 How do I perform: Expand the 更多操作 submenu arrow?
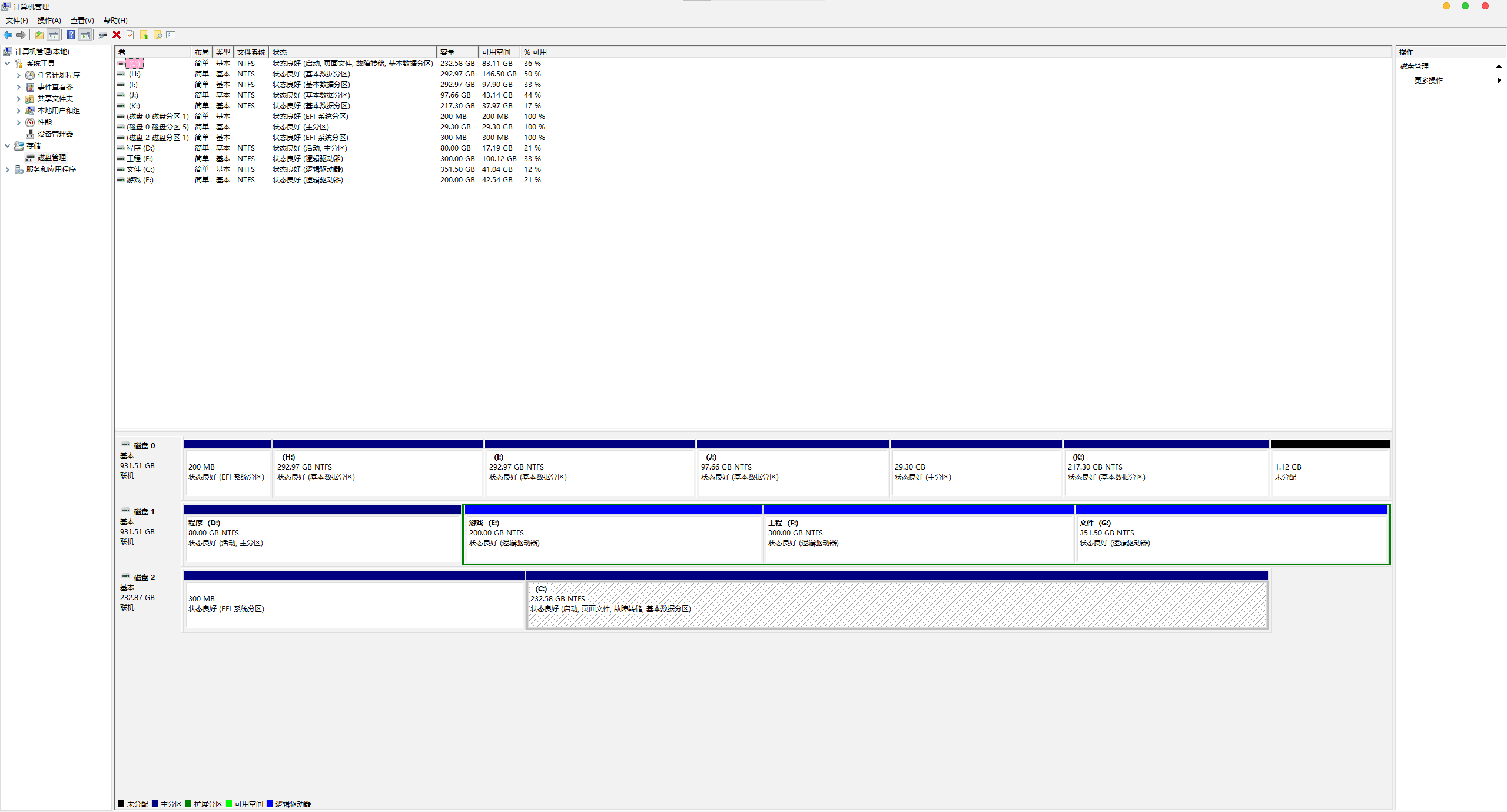pyautogui.click(x=1499, y=81)
